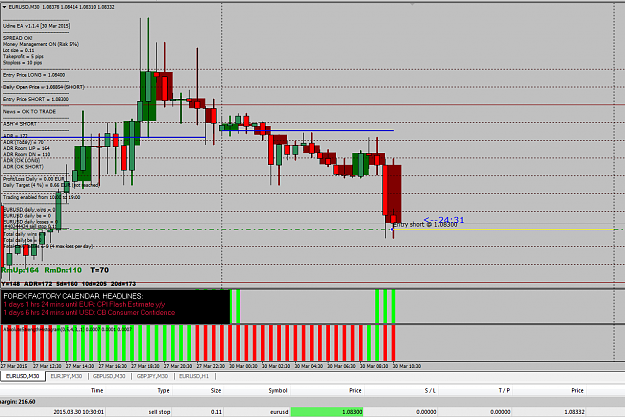Open the EURJPY,M30 chart tab
625x420 pixels.
click(66, 376)
